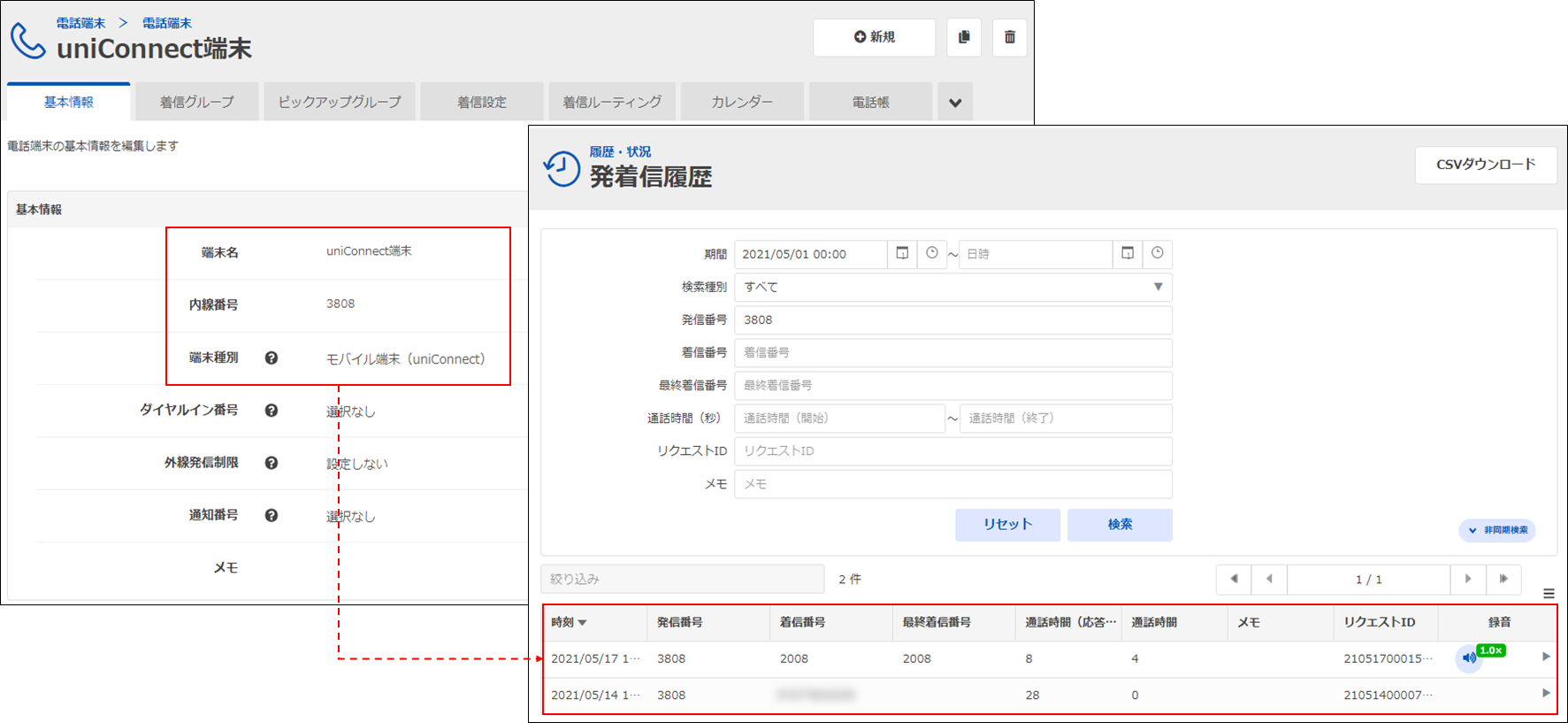Screen dimensions: 1568x723
Task: Click the page indicator 1 / 1
Action: [x=1369, y=579]
